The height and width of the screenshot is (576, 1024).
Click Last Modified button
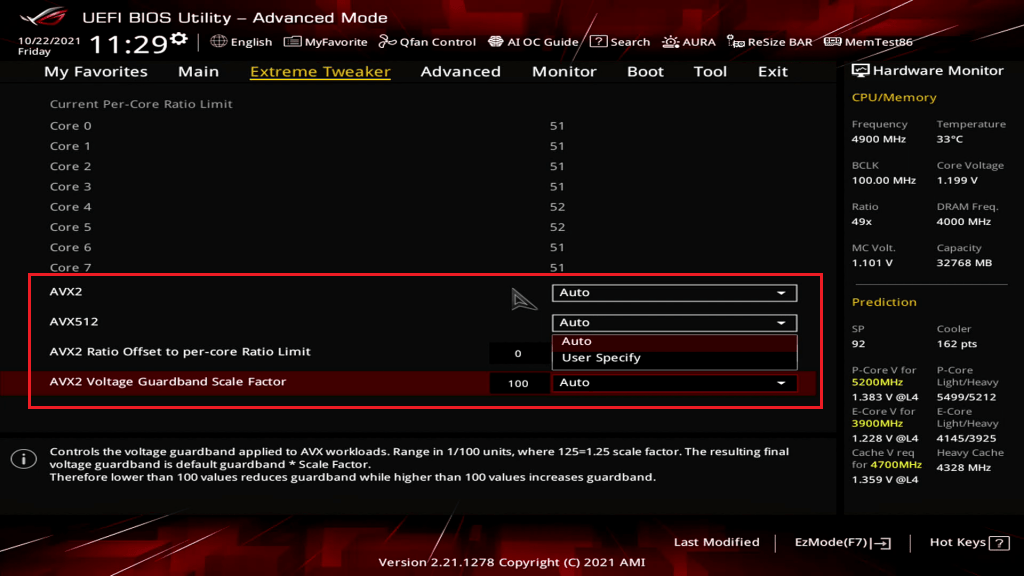click(716, 542)
